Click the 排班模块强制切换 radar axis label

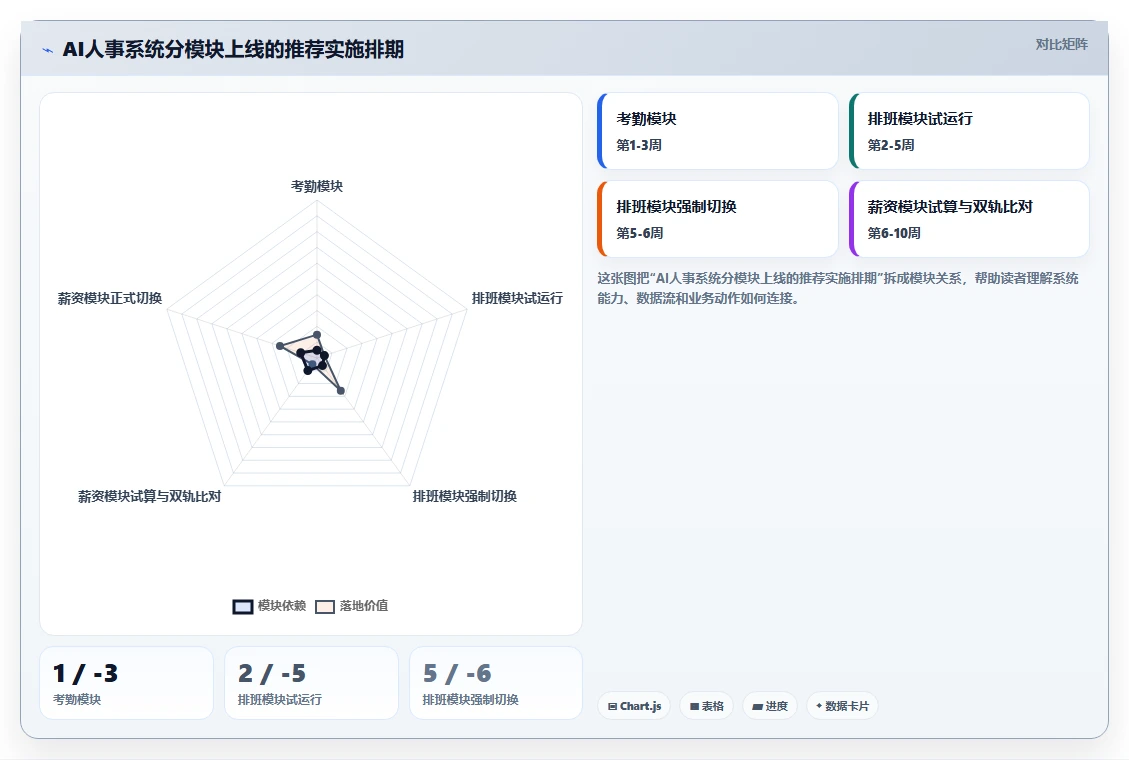(x=464, y=496)
